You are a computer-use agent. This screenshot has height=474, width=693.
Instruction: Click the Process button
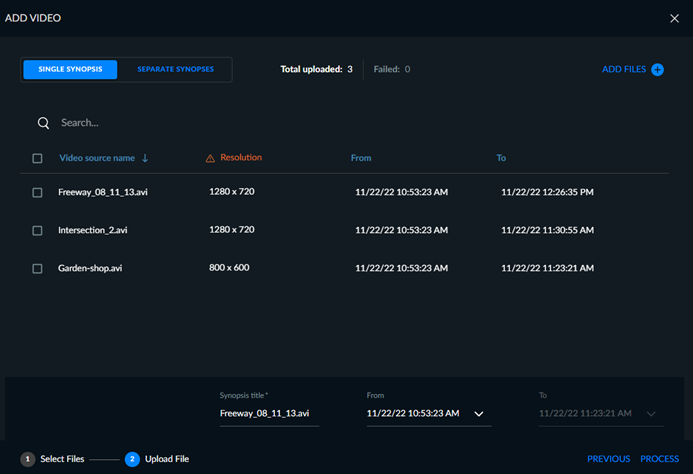click(659, 459)
